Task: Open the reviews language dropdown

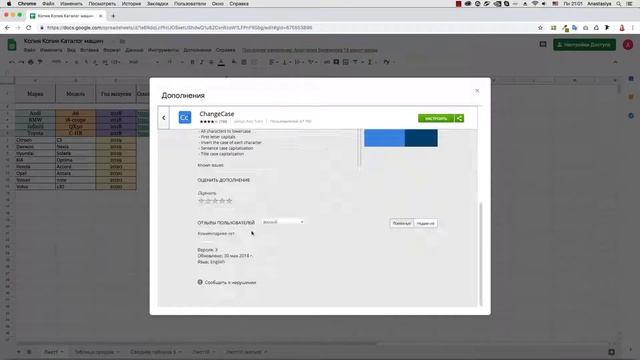Action: pos(283,222)
